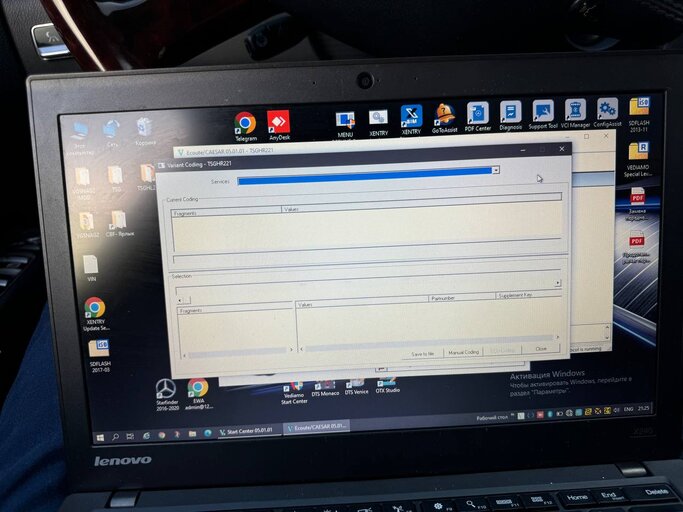Switch to Ecoute/CAESAR taskbar item
This screenshot has width=683, height=512.
click(316, 427)
